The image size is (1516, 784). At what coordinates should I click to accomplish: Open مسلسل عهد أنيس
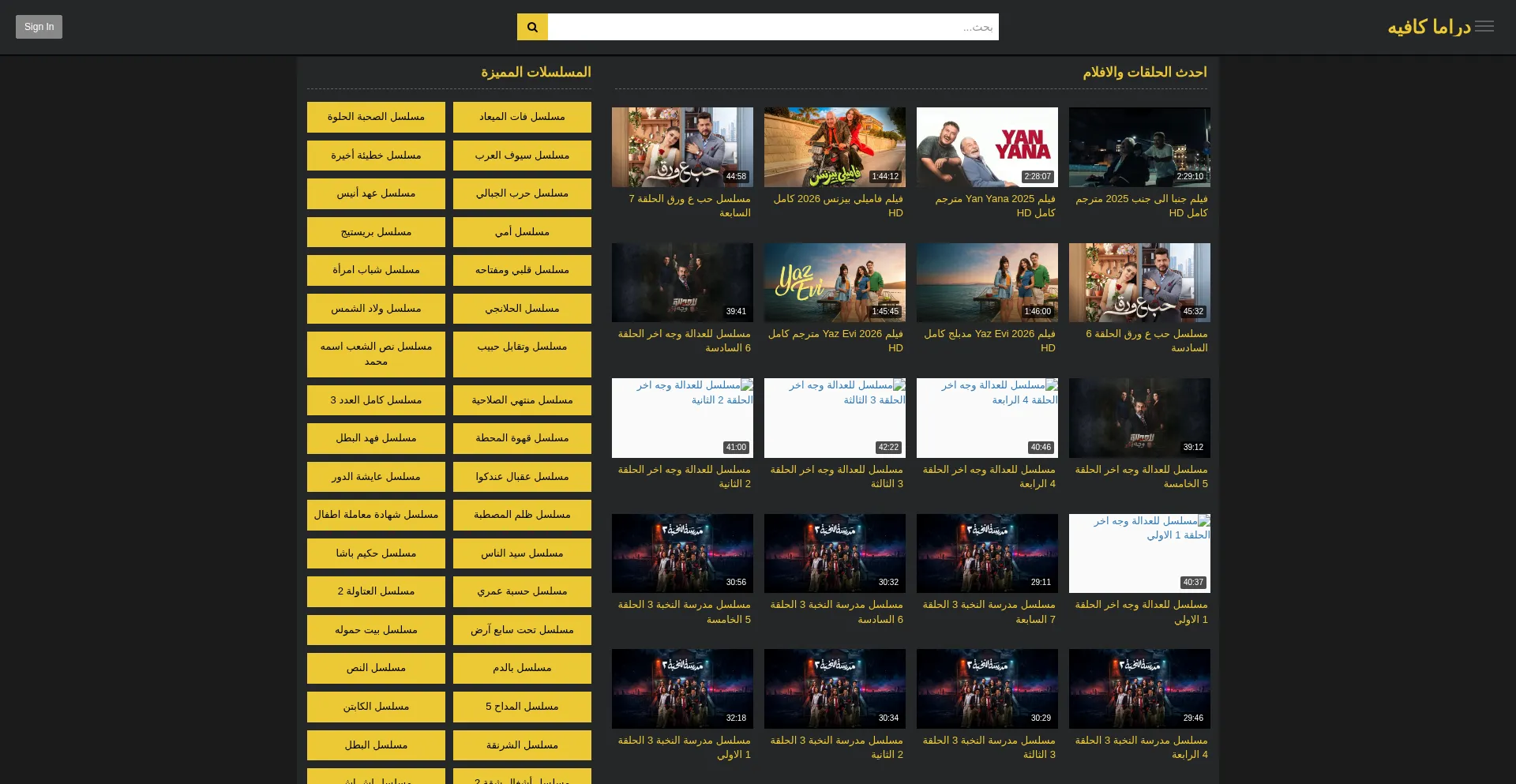pos(376,193)
